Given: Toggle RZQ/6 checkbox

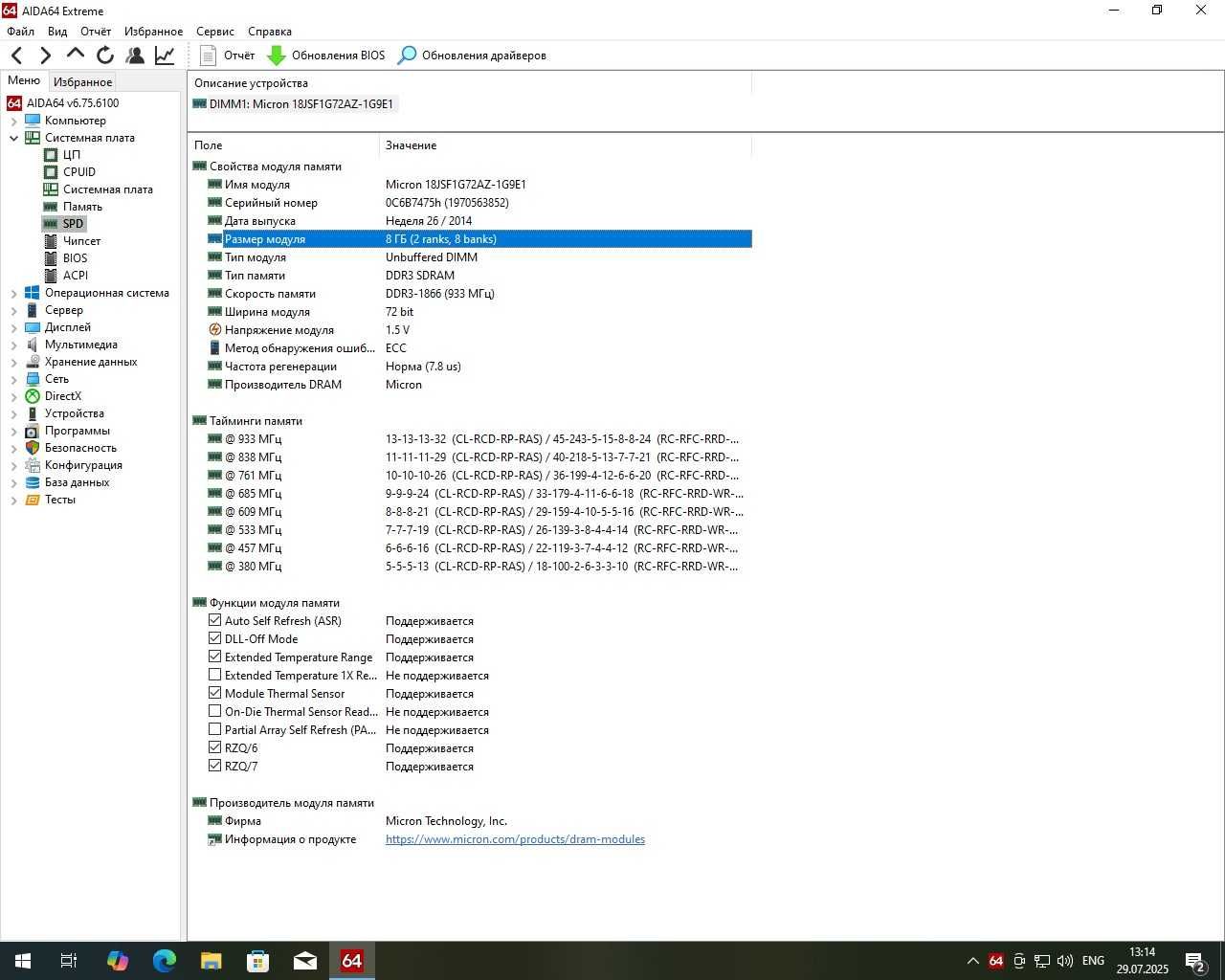Looking at the screenshot, I should pos(214,747).
